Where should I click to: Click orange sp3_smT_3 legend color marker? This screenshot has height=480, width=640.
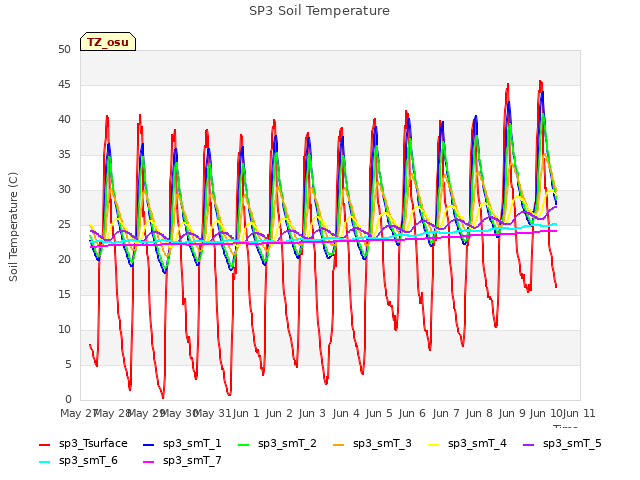point(339,444)
